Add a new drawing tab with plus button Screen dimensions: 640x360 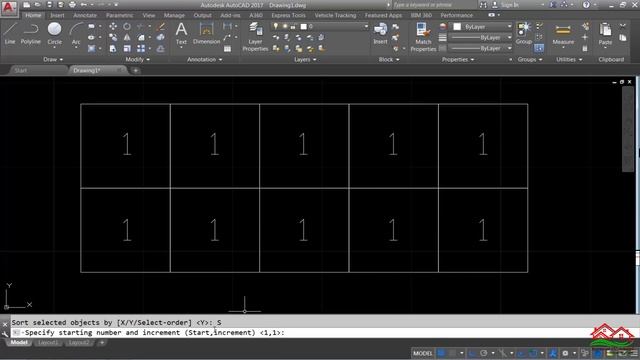[136, 70]
